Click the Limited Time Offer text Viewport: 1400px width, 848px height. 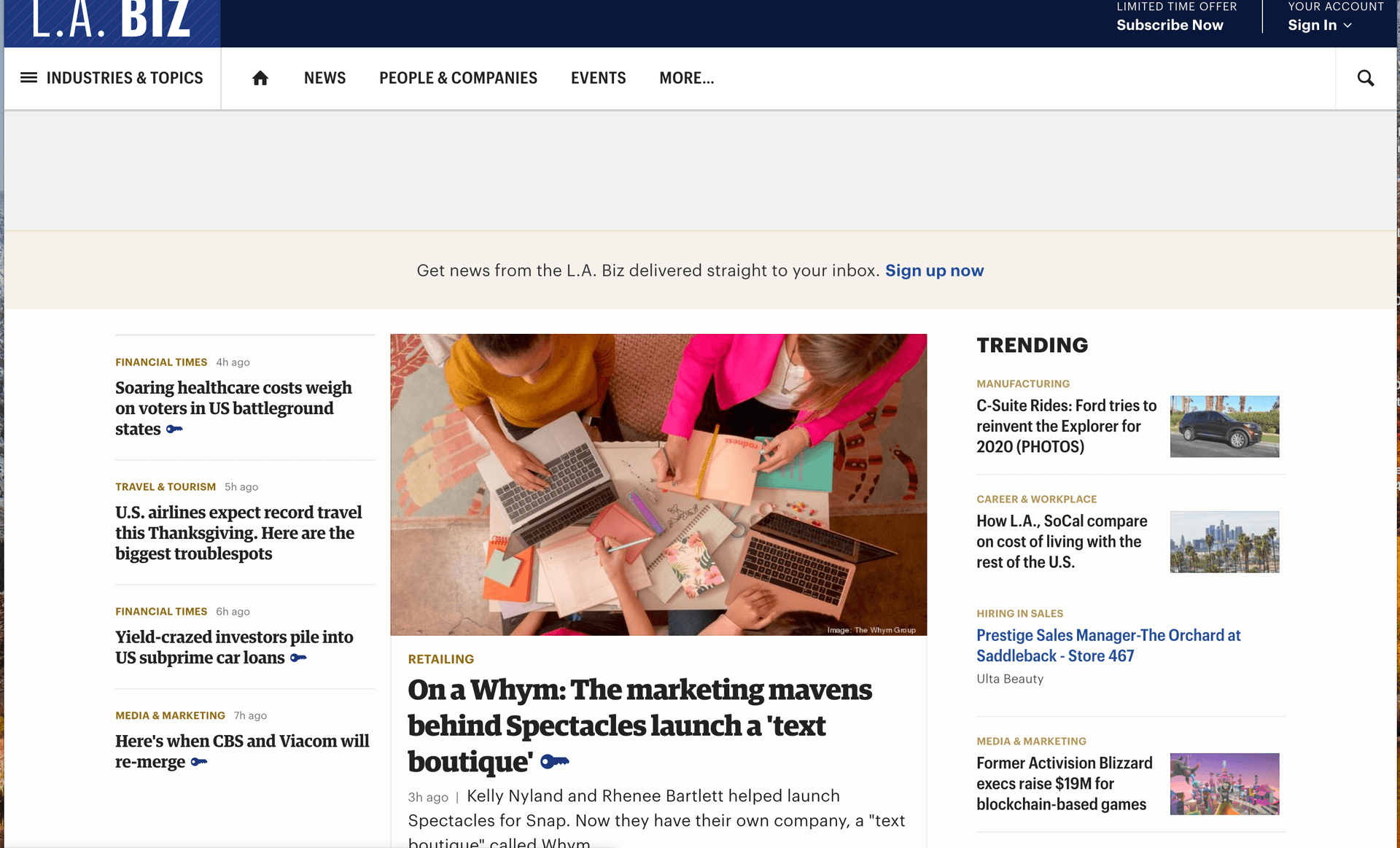coord(1176,7)
